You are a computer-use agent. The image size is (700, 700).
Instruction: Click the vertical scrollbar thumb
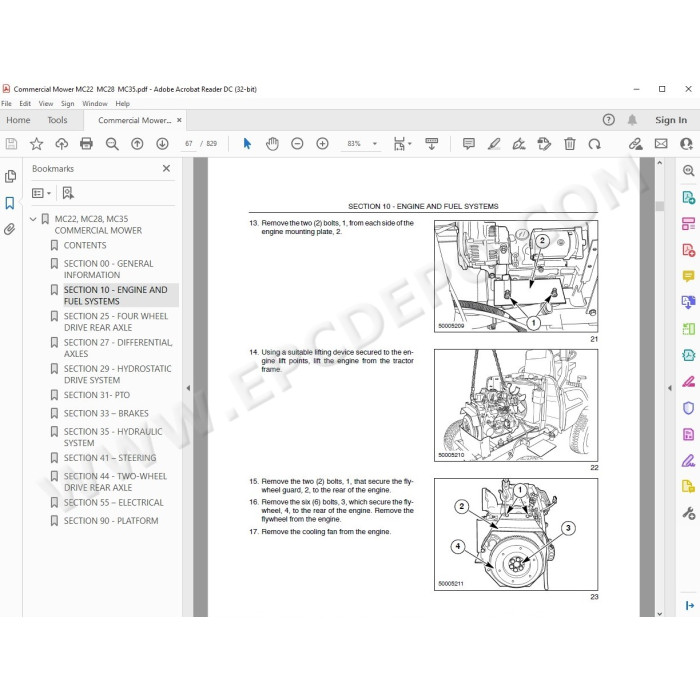point(660,206)
